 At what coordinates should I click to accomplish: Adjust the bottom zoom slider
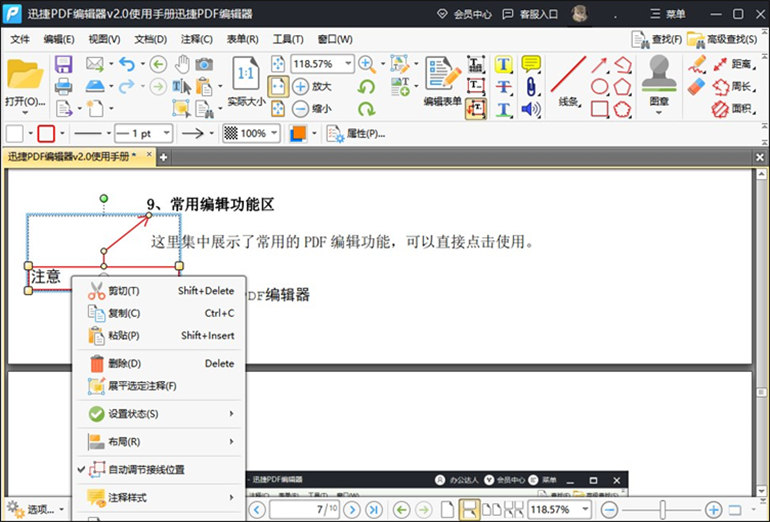point(662,509)
